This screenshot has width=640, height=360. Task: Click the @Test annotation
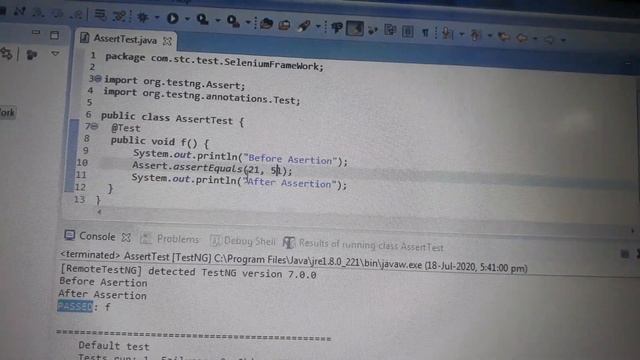click(x=126, y=128)
